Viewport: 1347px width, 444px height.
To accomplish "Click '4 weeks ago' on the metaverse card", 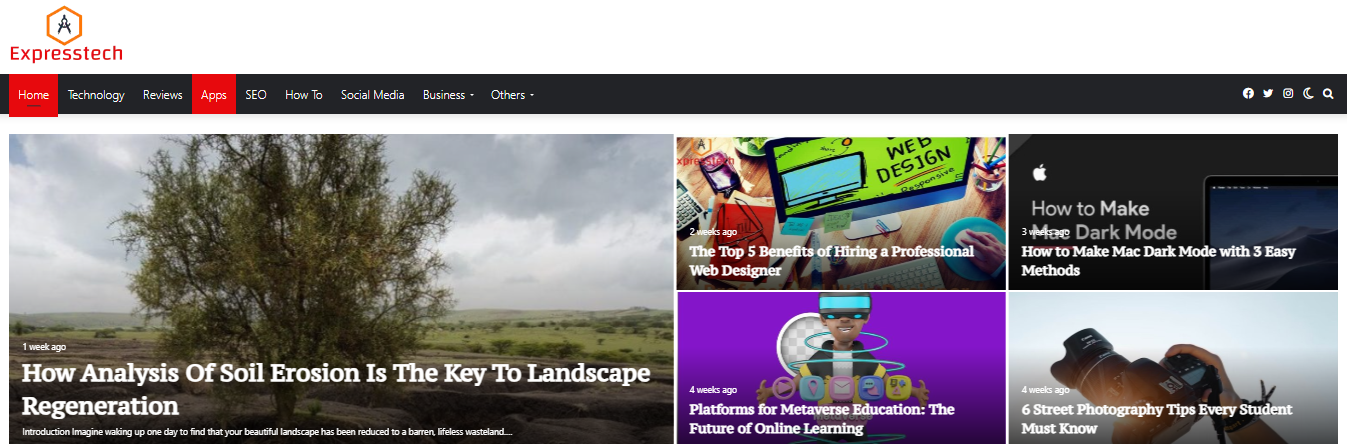I will pyautogui.click(x=713, y=389).
